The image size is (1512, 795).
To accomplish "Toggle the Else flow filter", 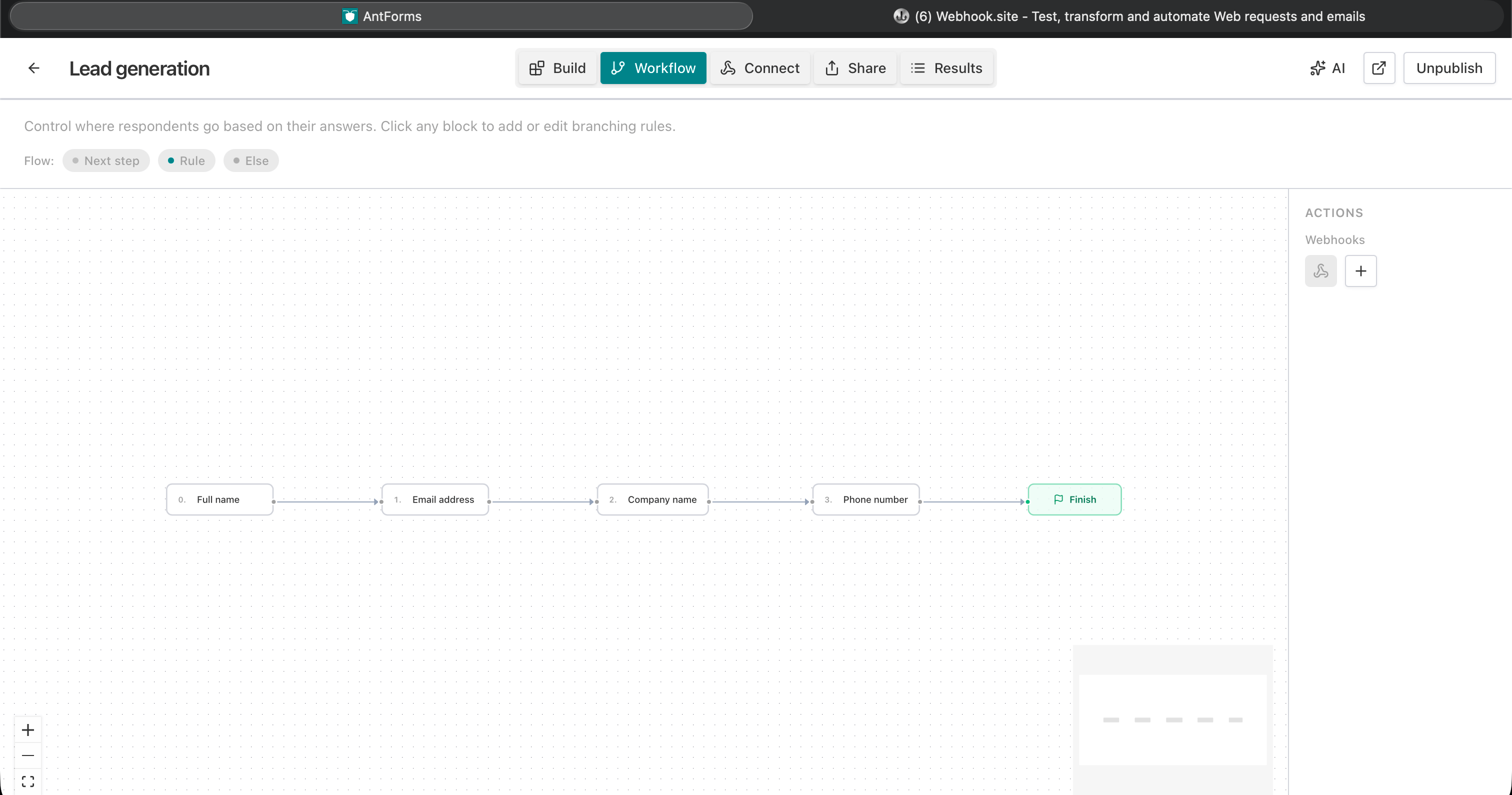I will pyautogui.click(x=250, y=160).
